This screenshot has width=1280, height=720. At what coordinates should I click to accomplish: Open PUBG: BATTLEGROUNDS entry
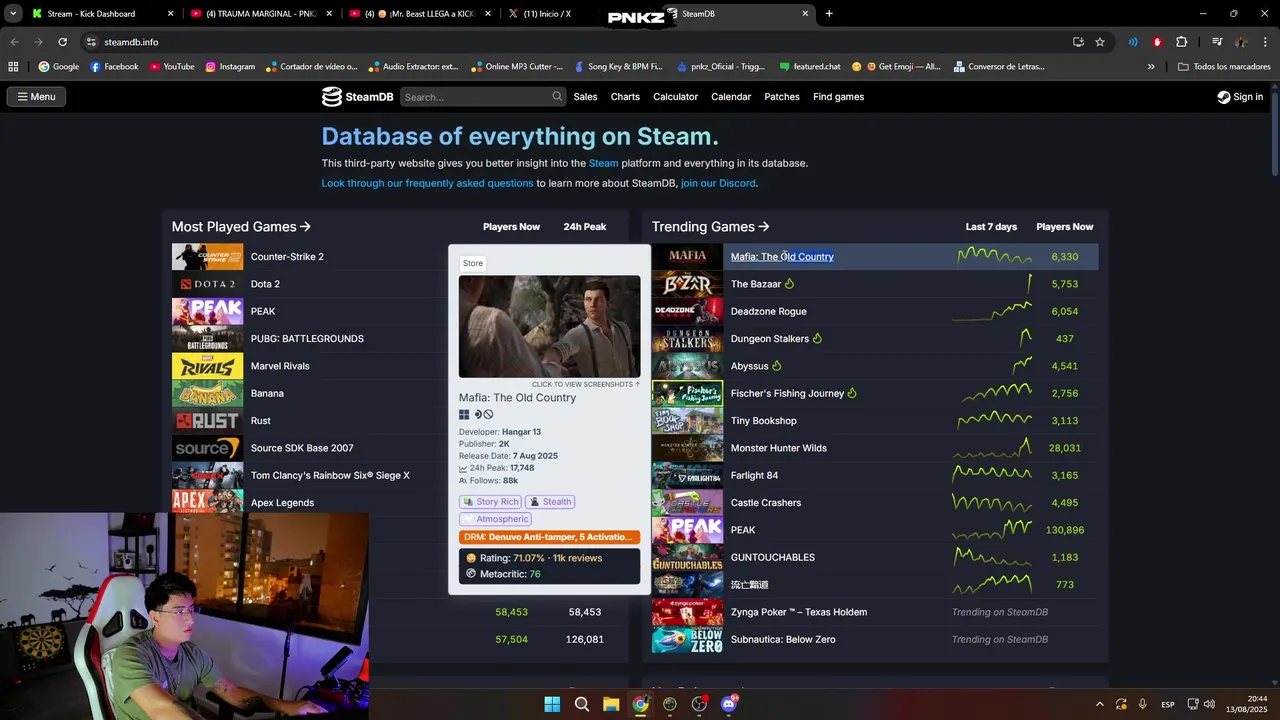[x=307, y=339]
